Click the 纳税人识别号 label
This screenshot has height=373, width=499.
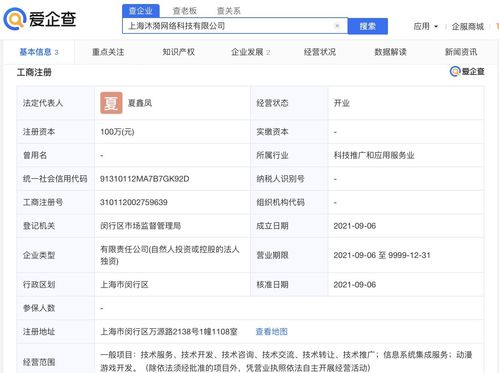point(280,179)
